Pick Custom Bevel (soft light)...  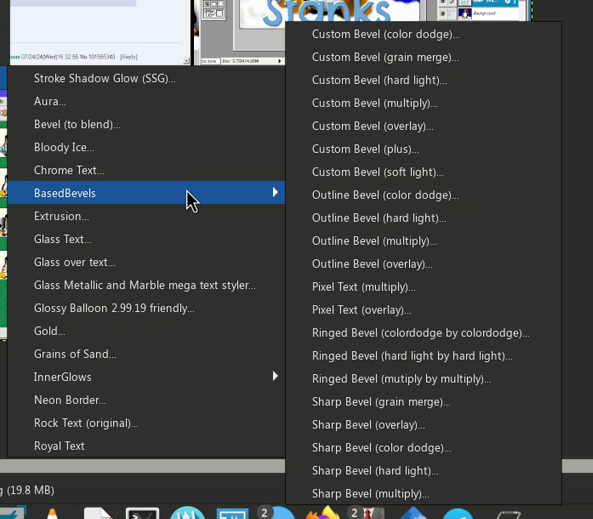[423, 172]
